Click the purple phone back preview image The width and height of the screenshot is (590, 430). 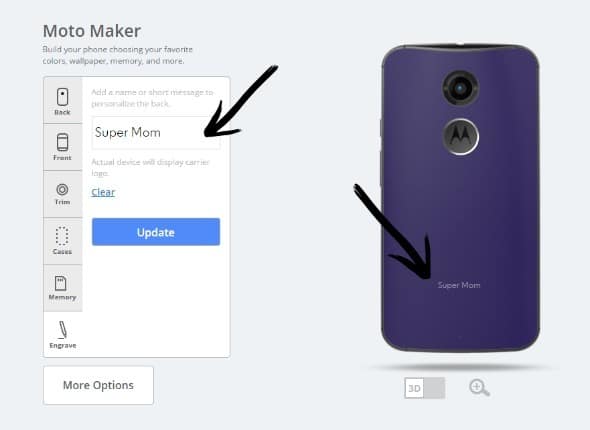pos(460,198)
